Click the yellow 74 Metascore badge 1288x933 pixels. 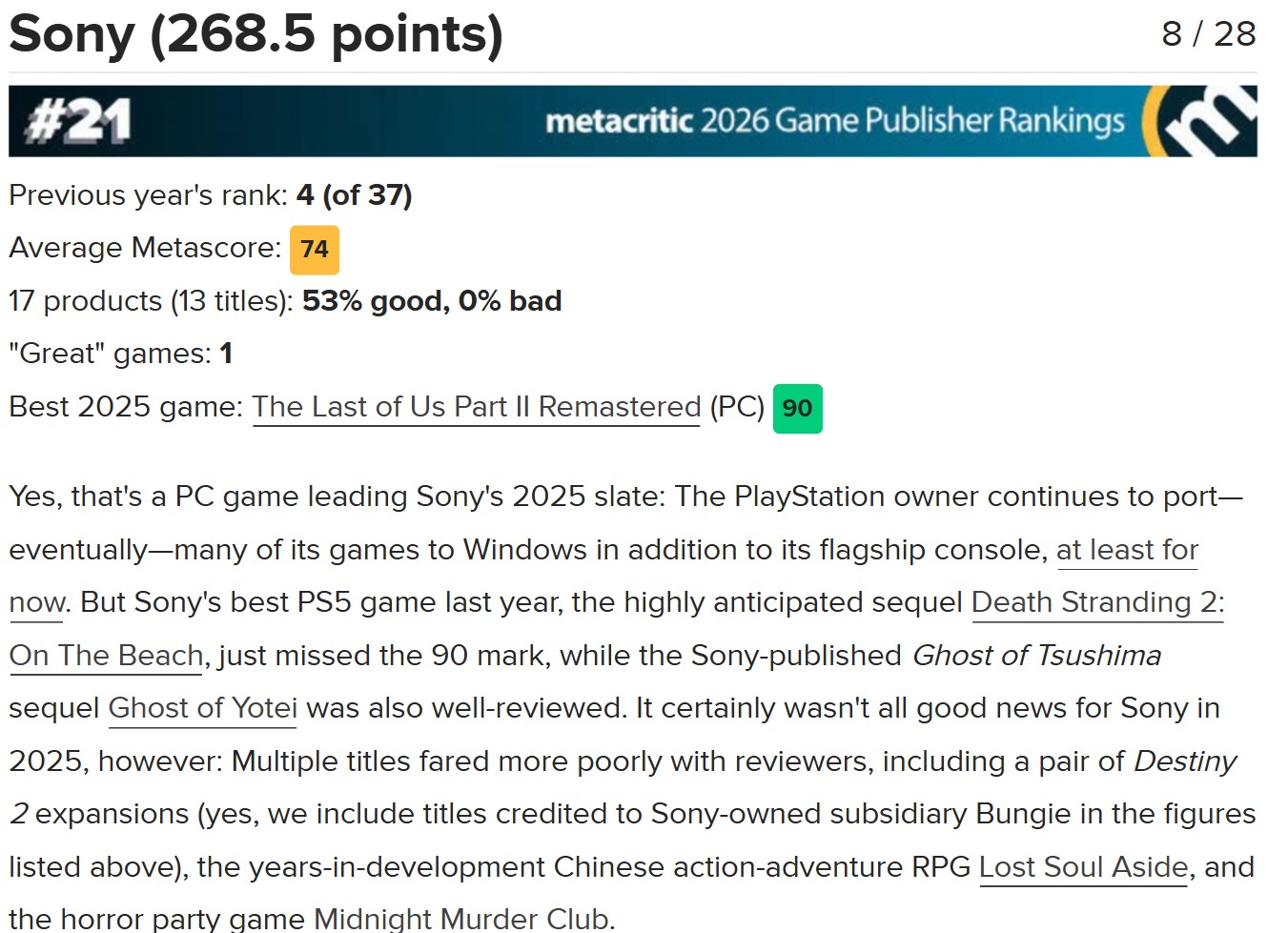(x=314, y=250)
